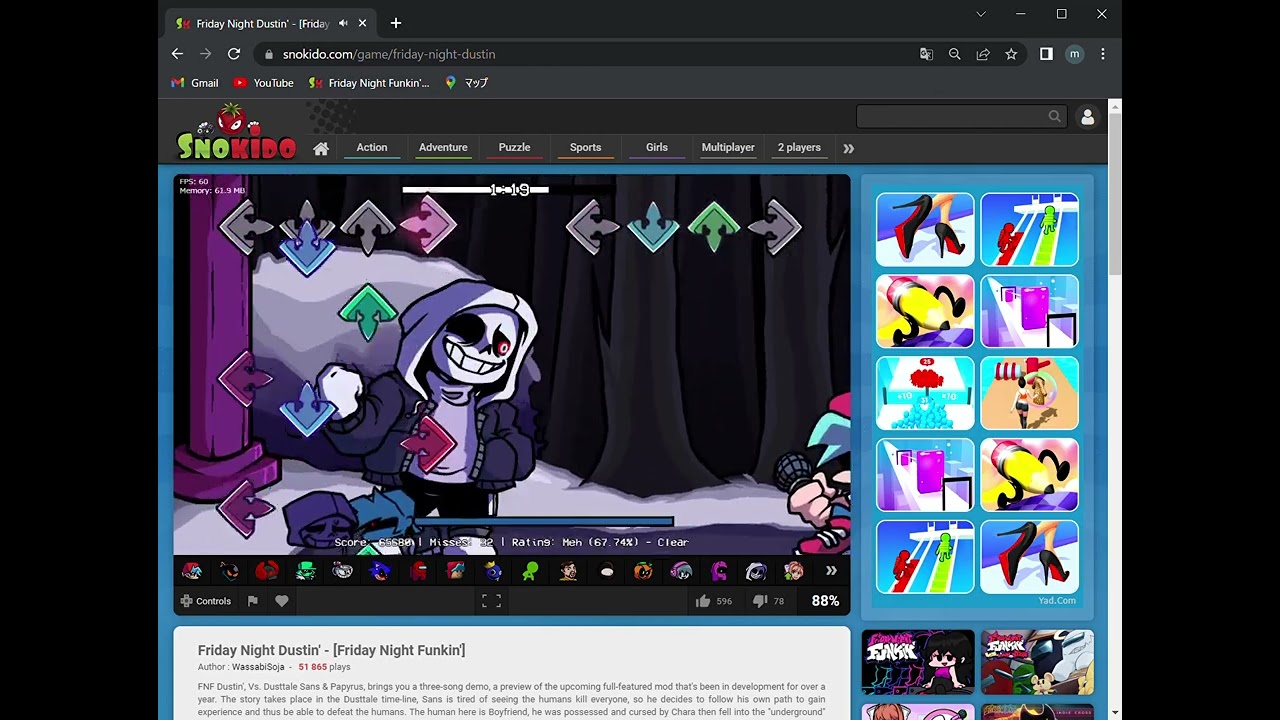This screenshot has height=720, width=1280.
Task: Open the YouTube bookmark
Action: (x=264, y=83)
